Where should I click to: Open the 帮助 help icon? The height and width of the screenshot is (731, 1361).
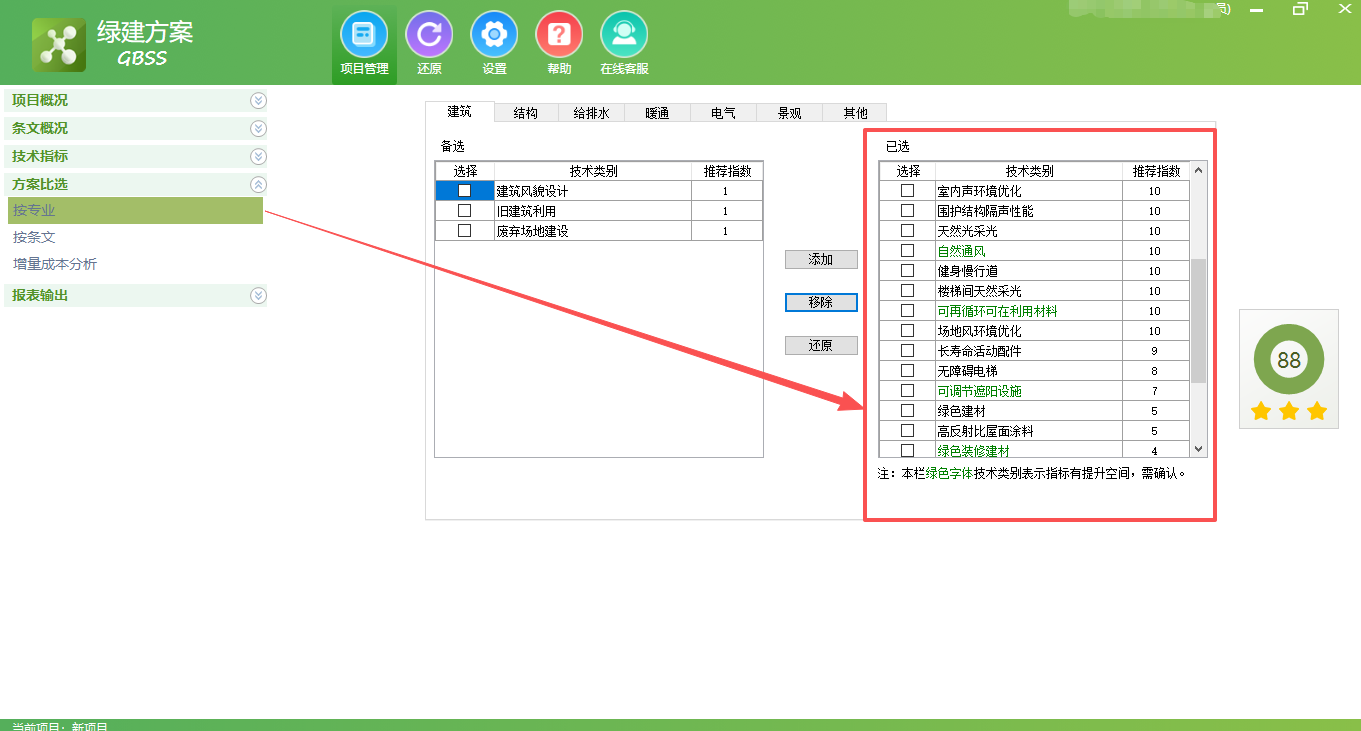coord(558,42)
